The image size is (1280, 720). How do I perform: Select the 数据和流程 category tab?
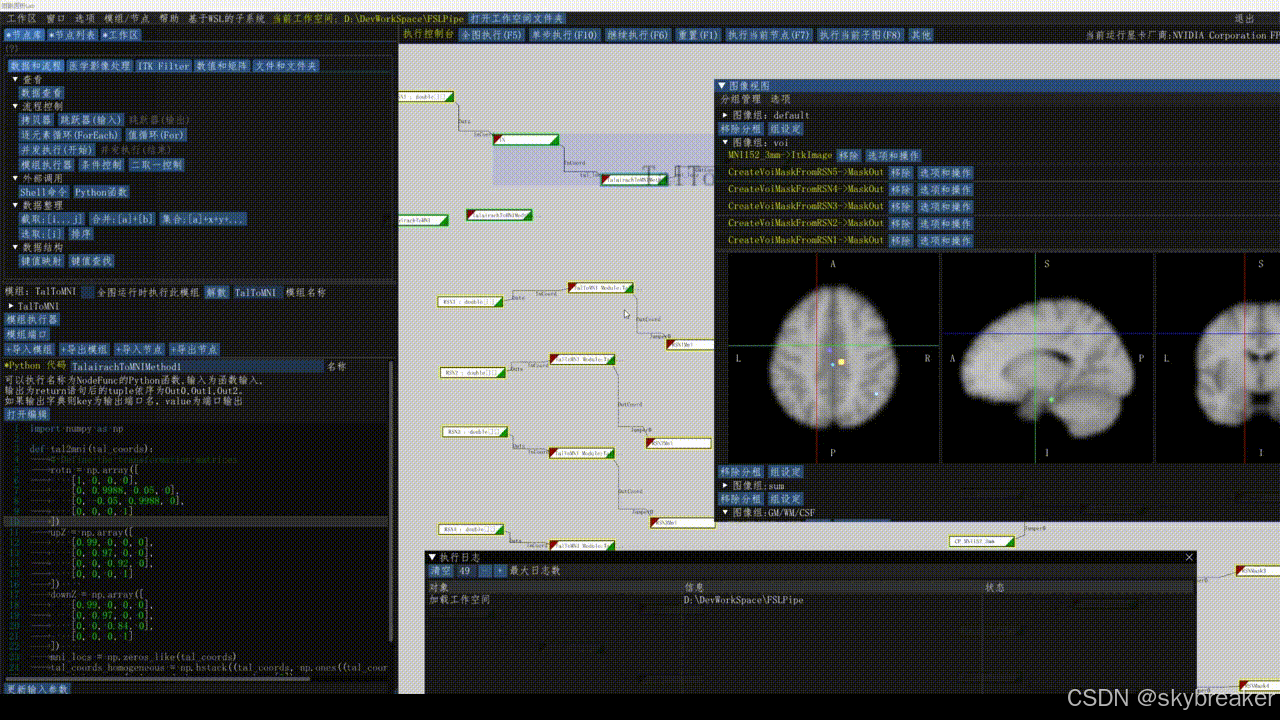[x=36, y=66]
